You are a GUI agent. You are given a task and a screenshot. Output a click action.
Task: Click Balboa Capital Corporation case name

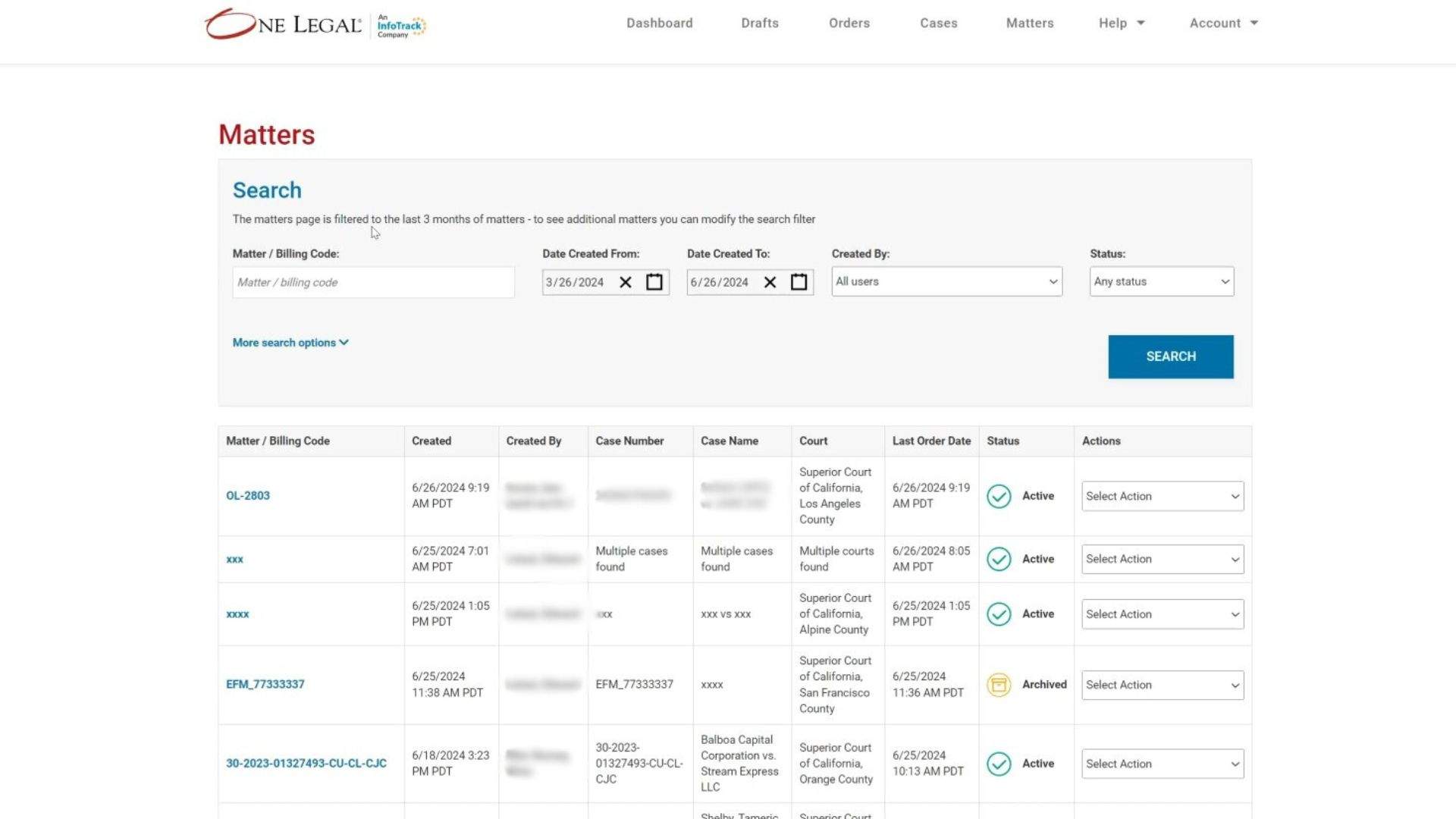739,764
